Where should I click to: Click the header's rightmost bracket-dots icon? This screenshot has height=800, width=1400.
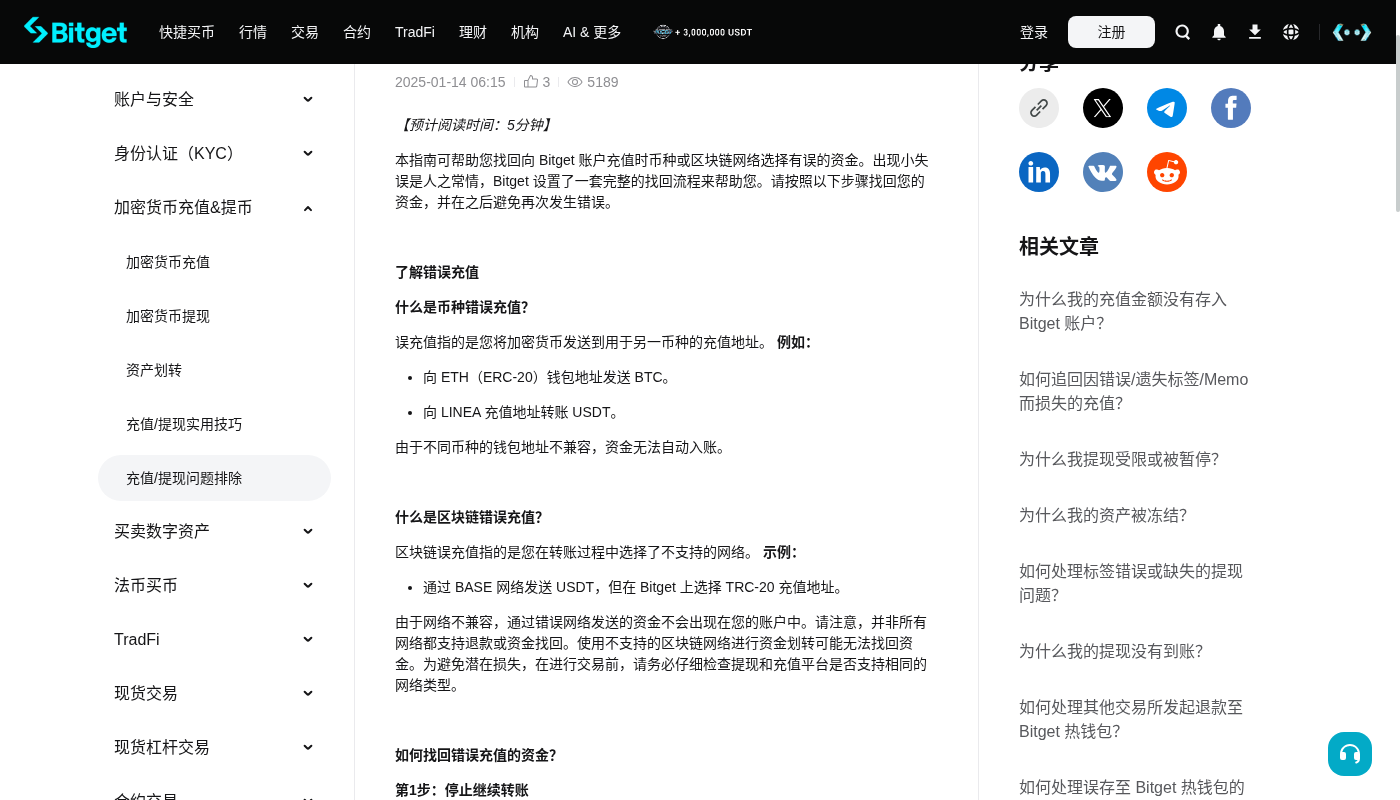coord(1352,32)
